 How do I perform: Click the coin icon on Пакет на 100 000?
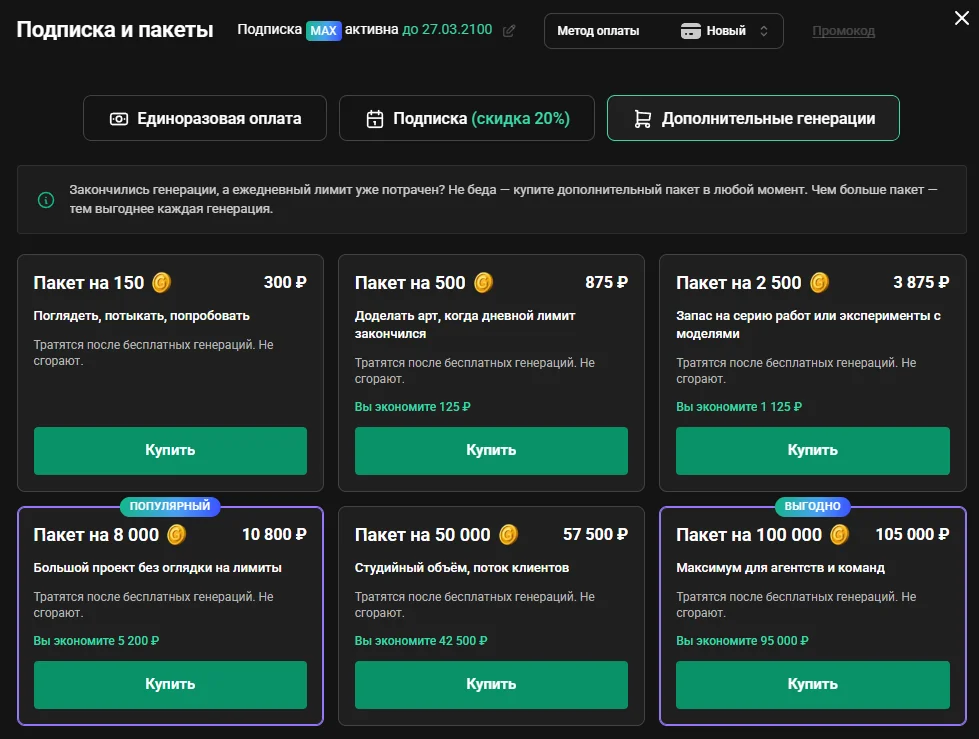(x=839, y=535)
